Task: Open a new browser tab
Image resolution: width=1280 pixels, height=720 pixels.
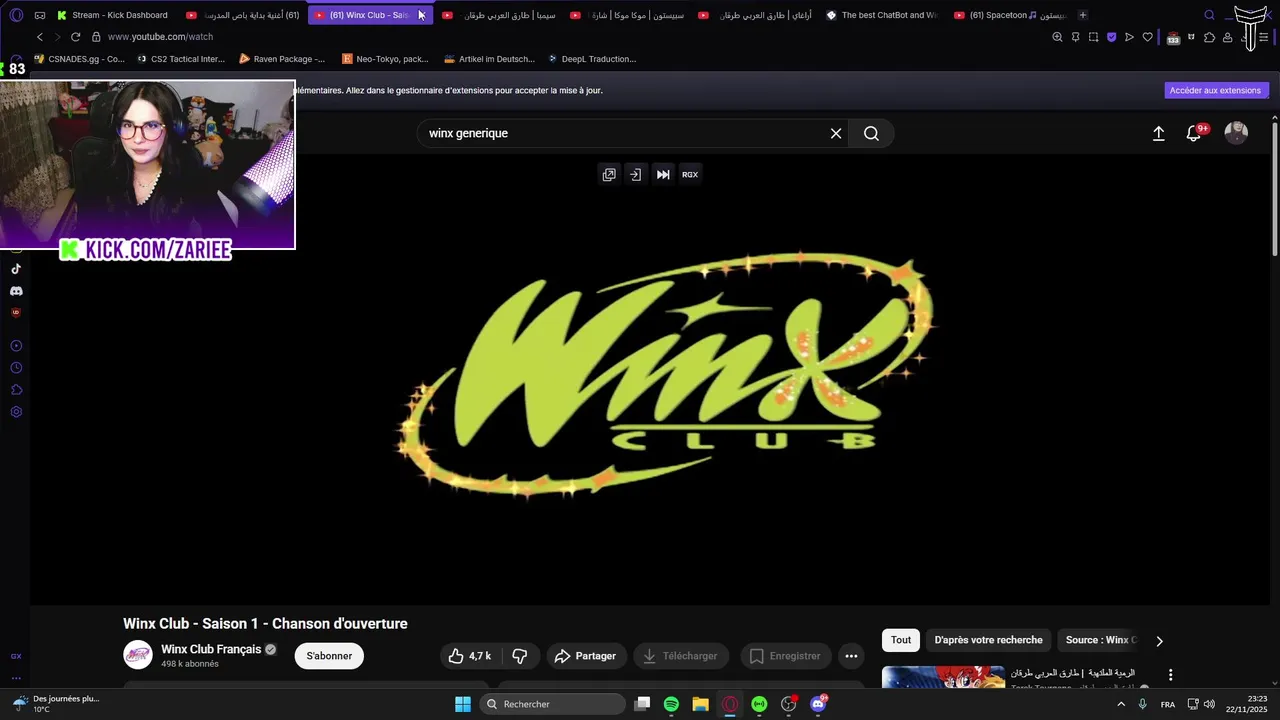Action: pyautogui.click(x=1082, y=15)
